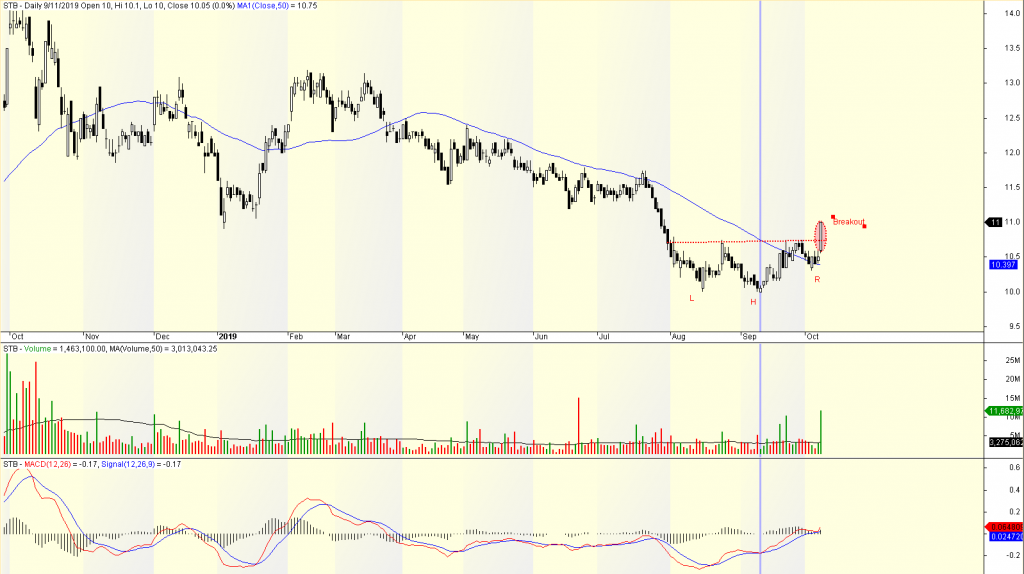Click the red 'Breakout' annotation label
The height and width of the screenshot is (574, 1024).
[x=848, y=221]
